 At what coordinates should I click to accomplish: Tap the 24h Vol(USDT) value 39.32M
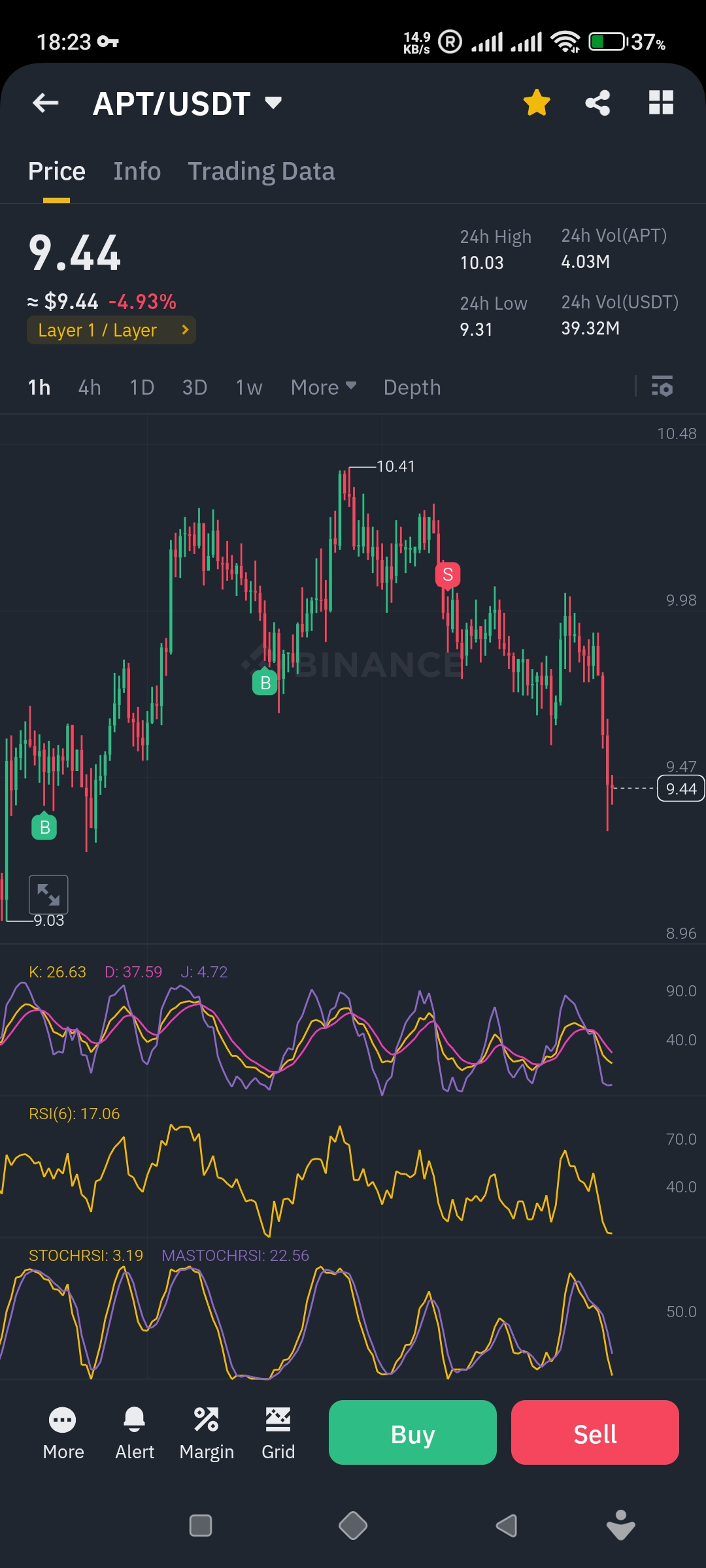click(x=590, y=328)
